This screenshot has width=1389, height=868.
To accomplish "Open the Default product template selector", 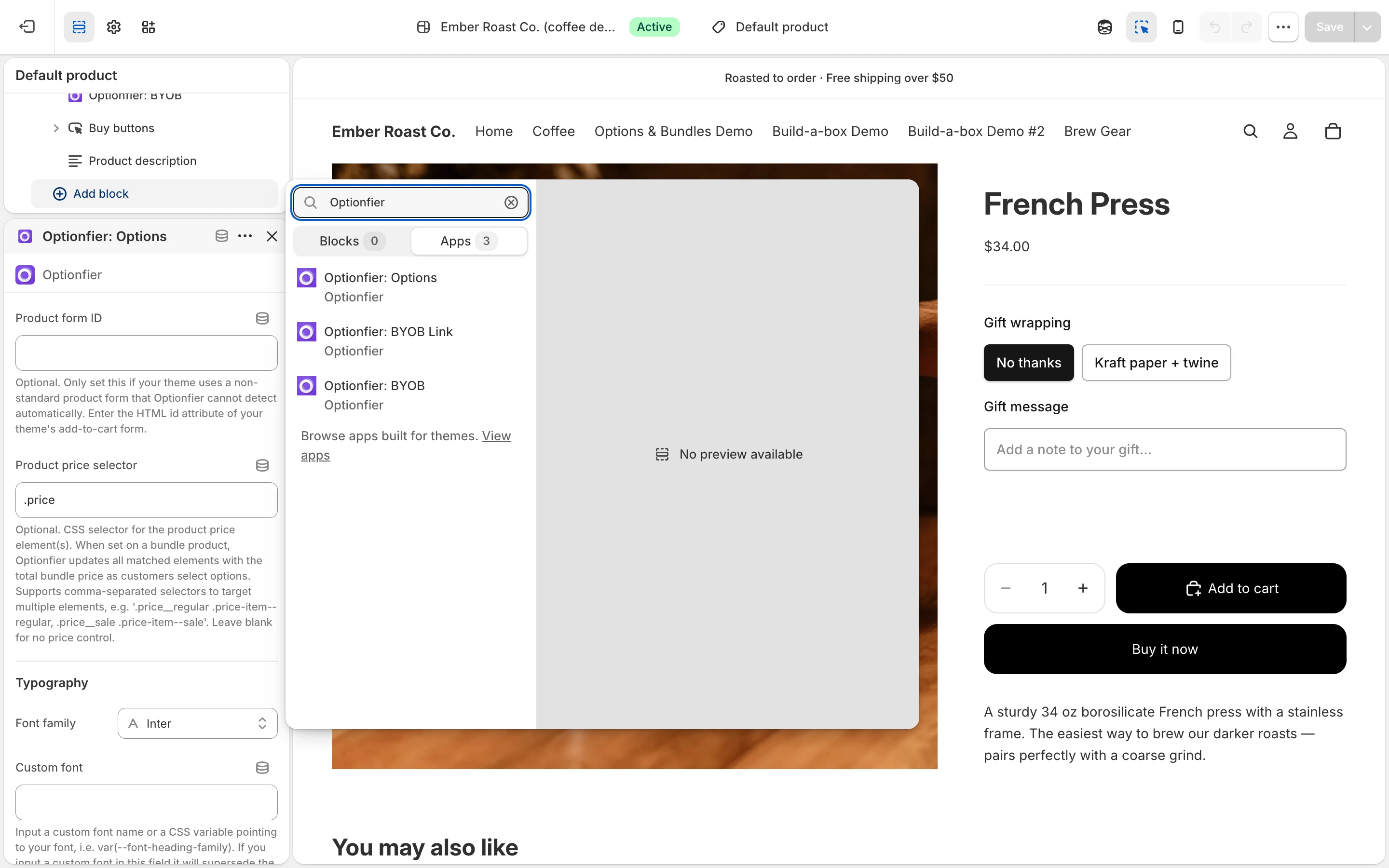I will tap(770, 27).
